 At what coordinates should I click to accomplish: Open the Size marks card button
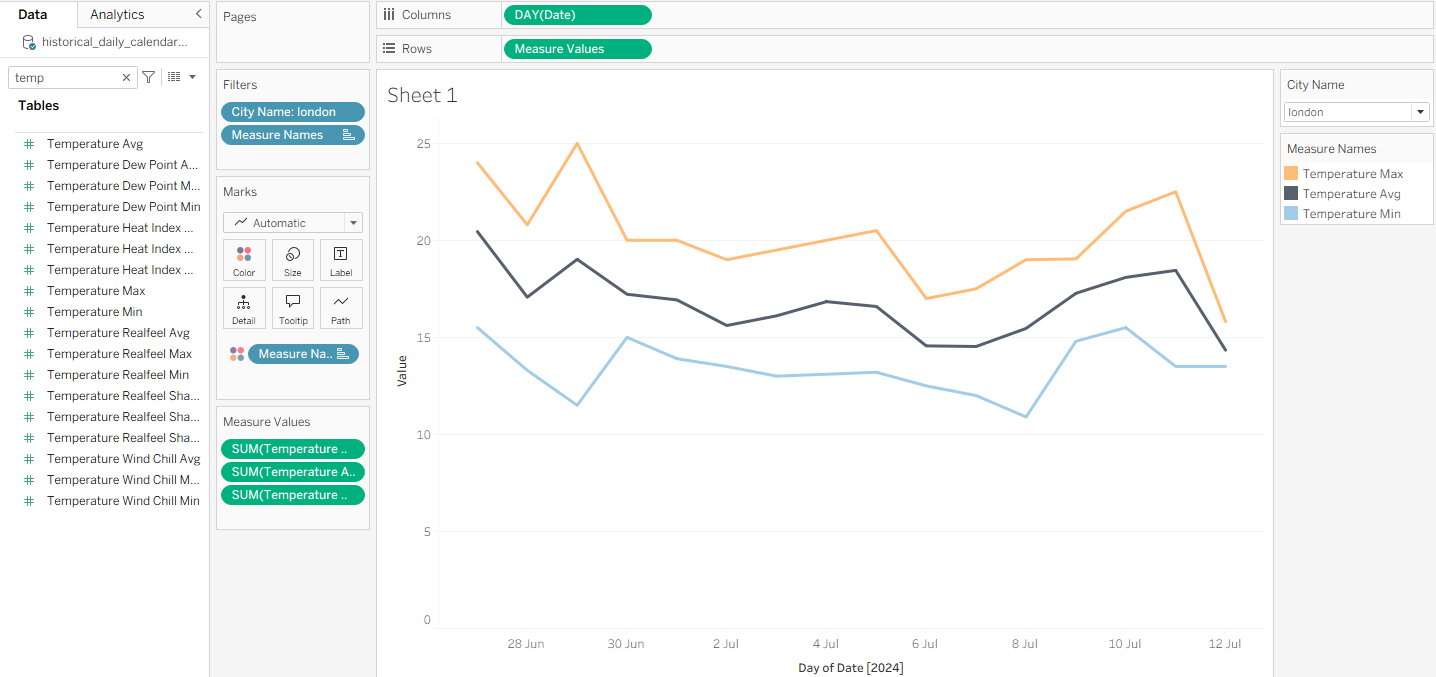pos(292,260)
